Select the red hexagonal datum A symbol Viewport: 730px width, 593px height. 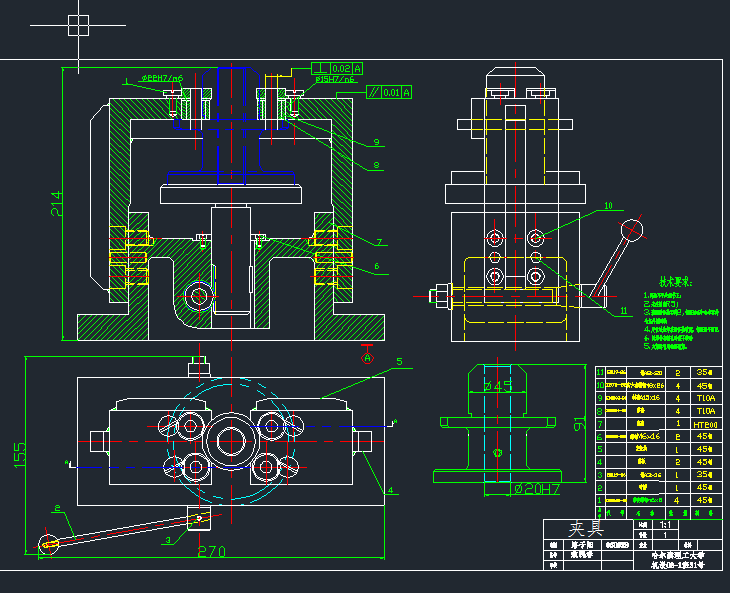click(367, 358)
